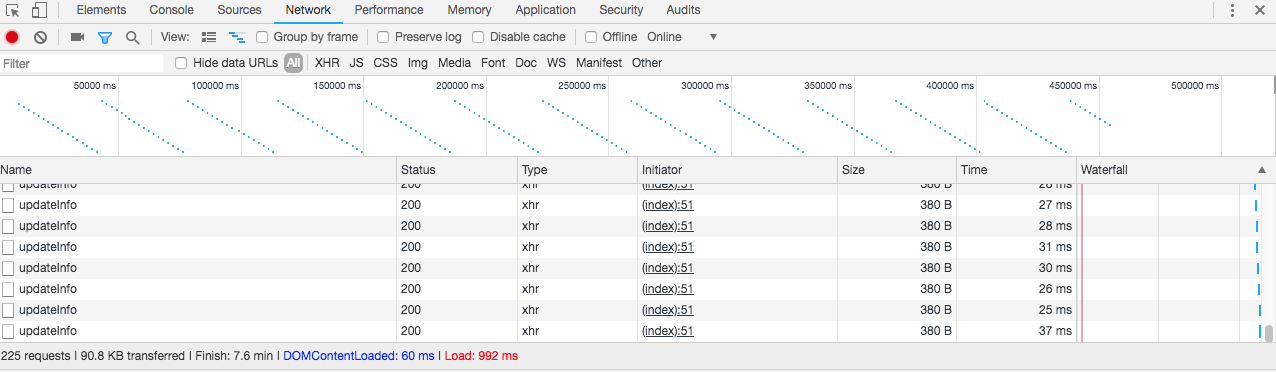
Task: Filter requests by Other
Action: (647, 63)
